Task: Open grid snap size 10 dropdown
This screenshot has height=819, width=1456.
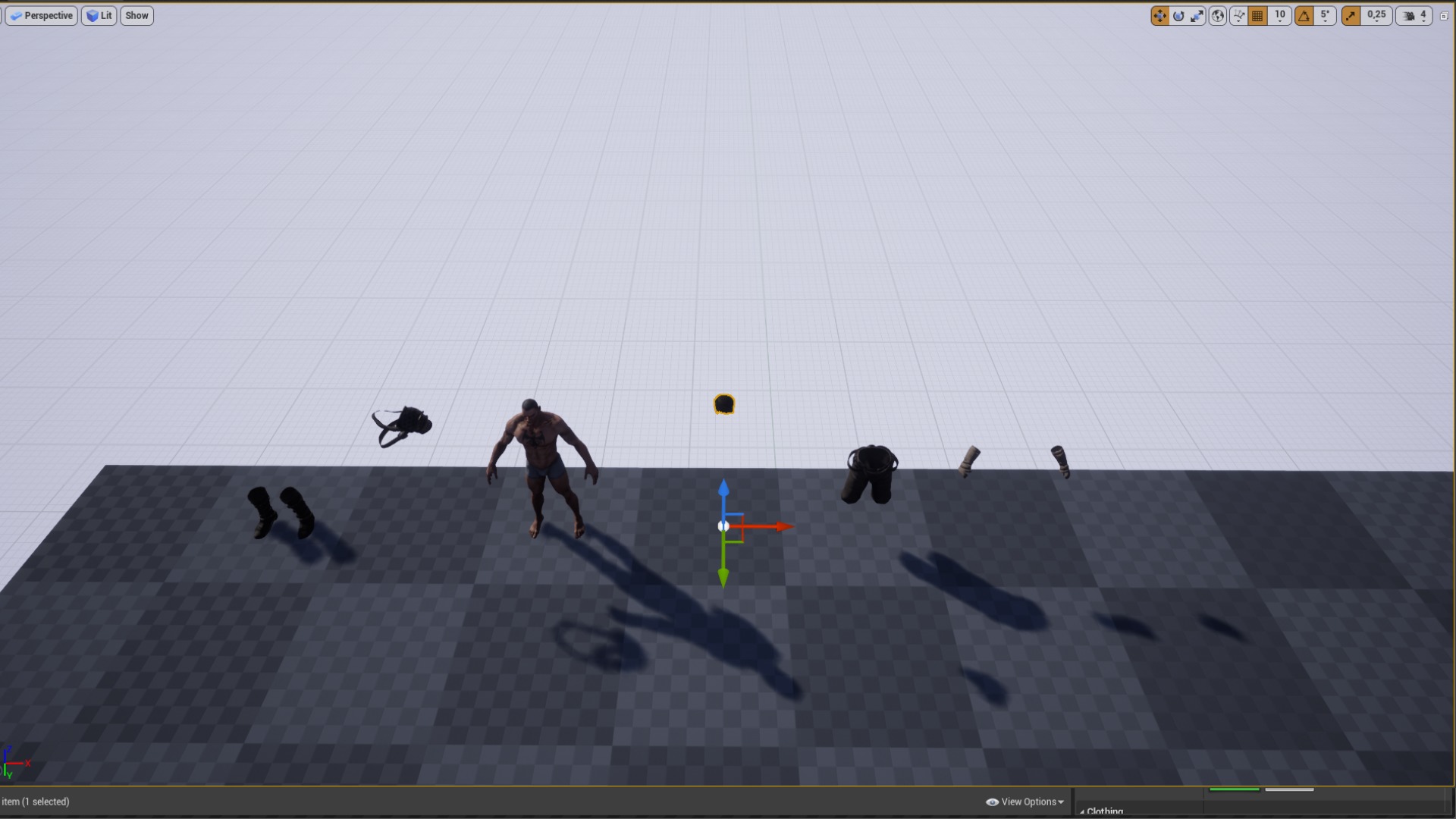Action: tap(1280, 16)
